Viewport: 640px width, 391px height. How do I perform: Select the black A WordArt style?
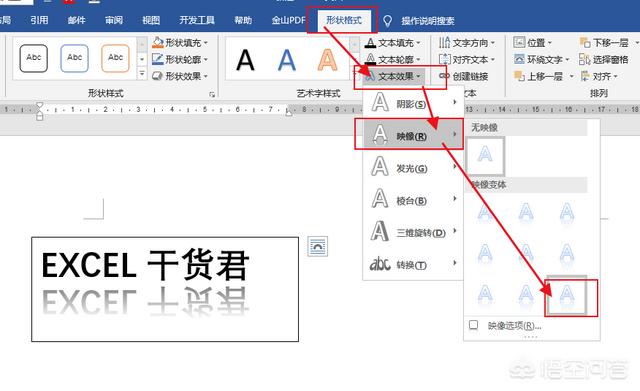[245, 60]
